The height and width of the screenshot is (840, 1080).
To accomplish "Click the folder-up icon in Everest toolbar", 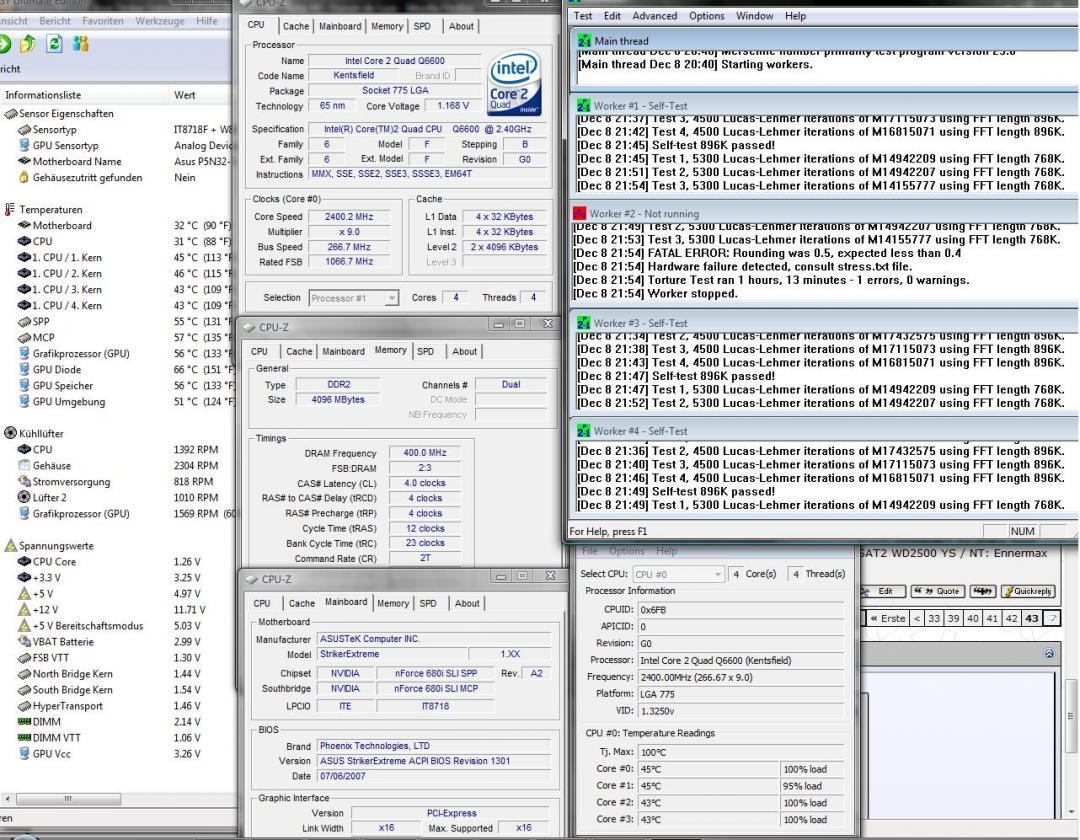I will tap(28, 45).
